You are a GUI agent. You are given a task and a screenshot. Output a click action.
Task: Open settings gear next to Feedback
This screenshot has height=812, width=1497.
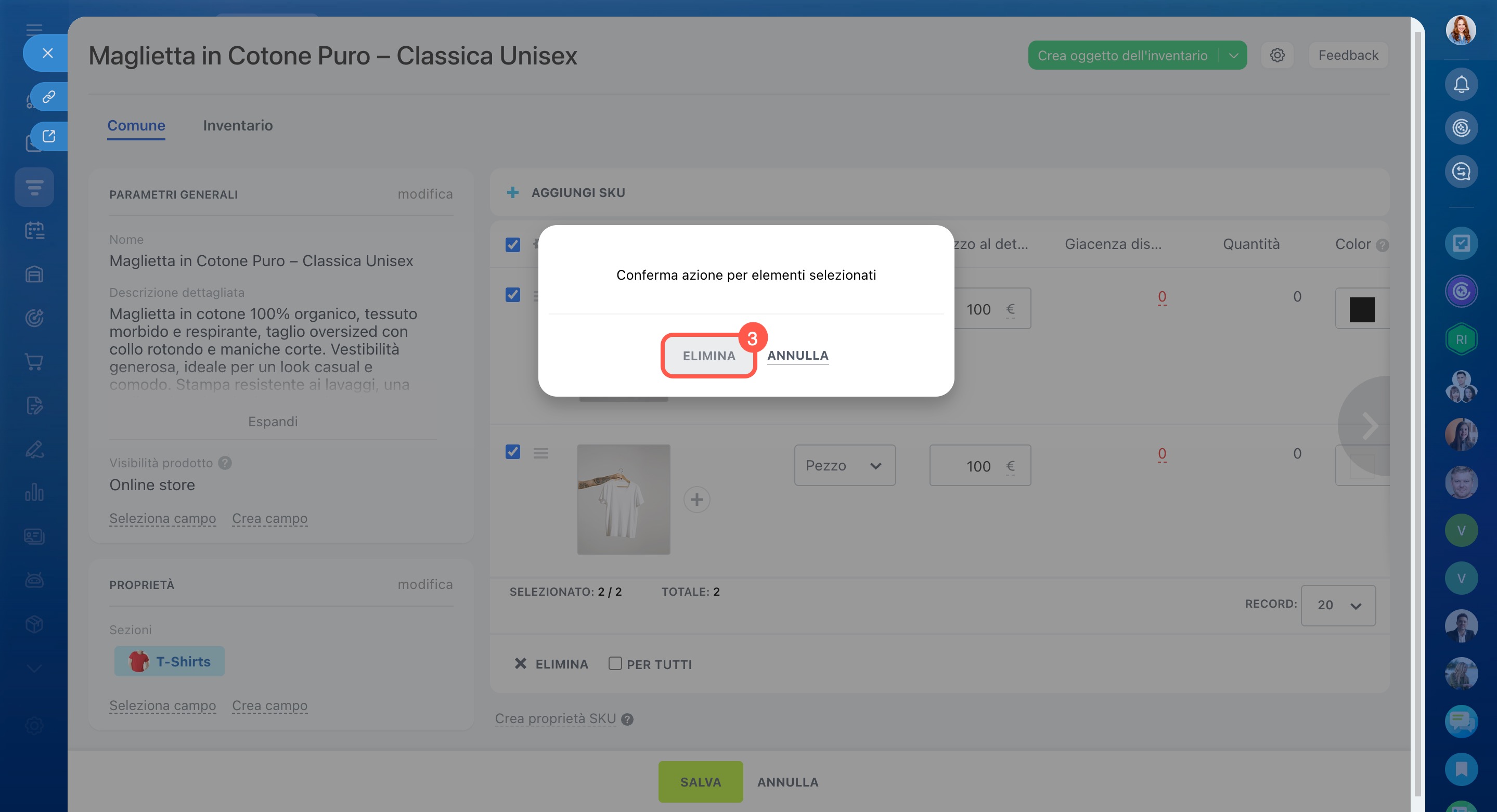coord(1277,55)
